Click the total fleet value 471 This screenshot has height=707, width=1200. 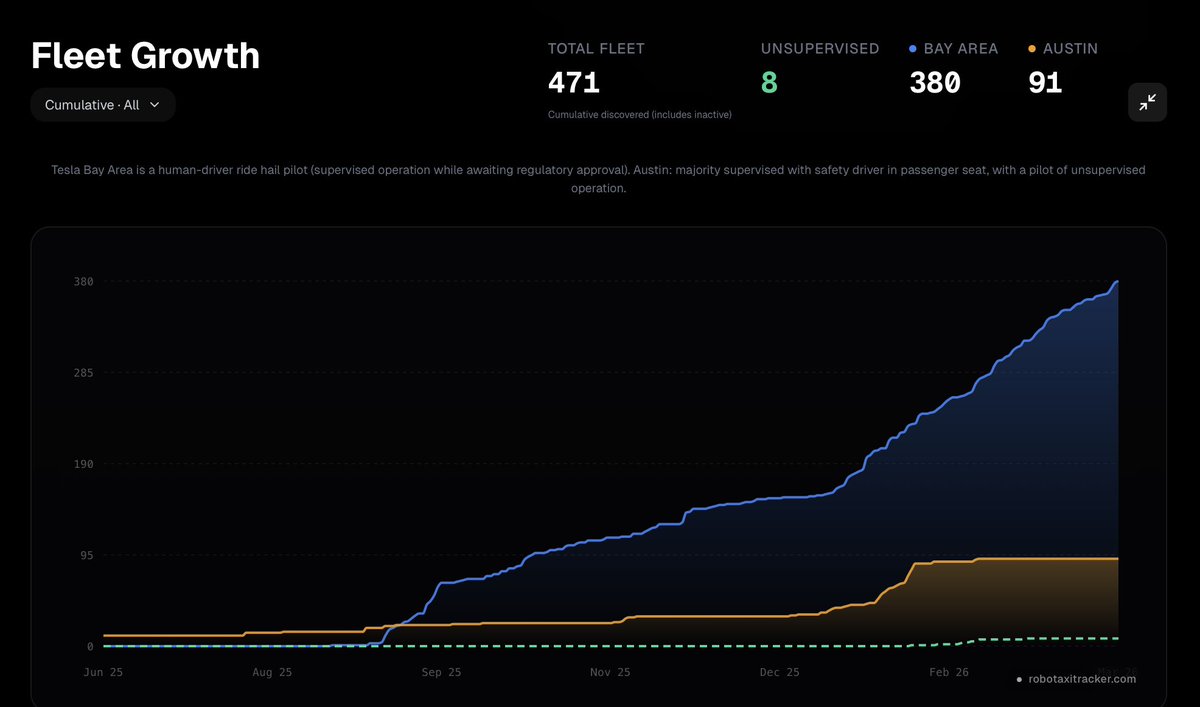click(573, 83)
